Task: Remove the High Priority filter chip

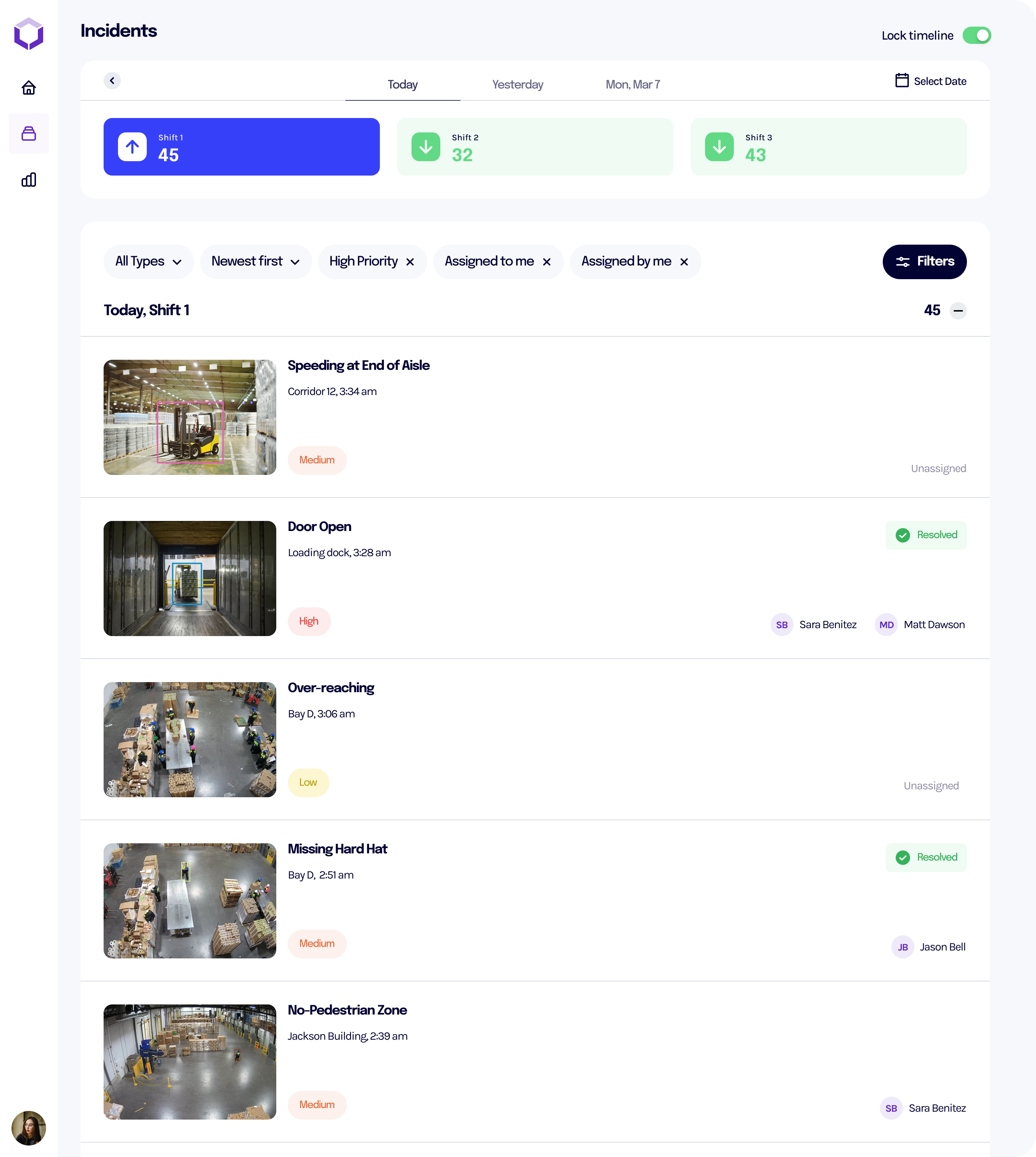Action: click(410, 262)
